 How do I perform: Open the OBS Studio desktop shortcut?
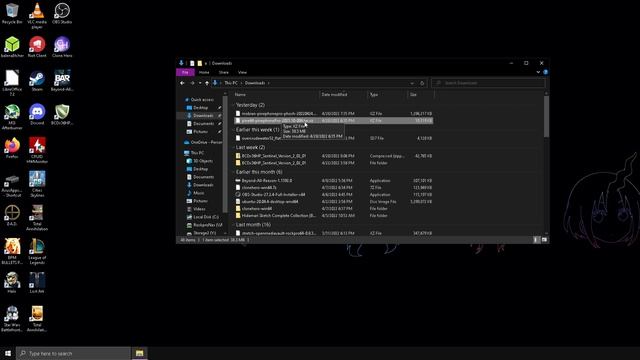(62, 14)
